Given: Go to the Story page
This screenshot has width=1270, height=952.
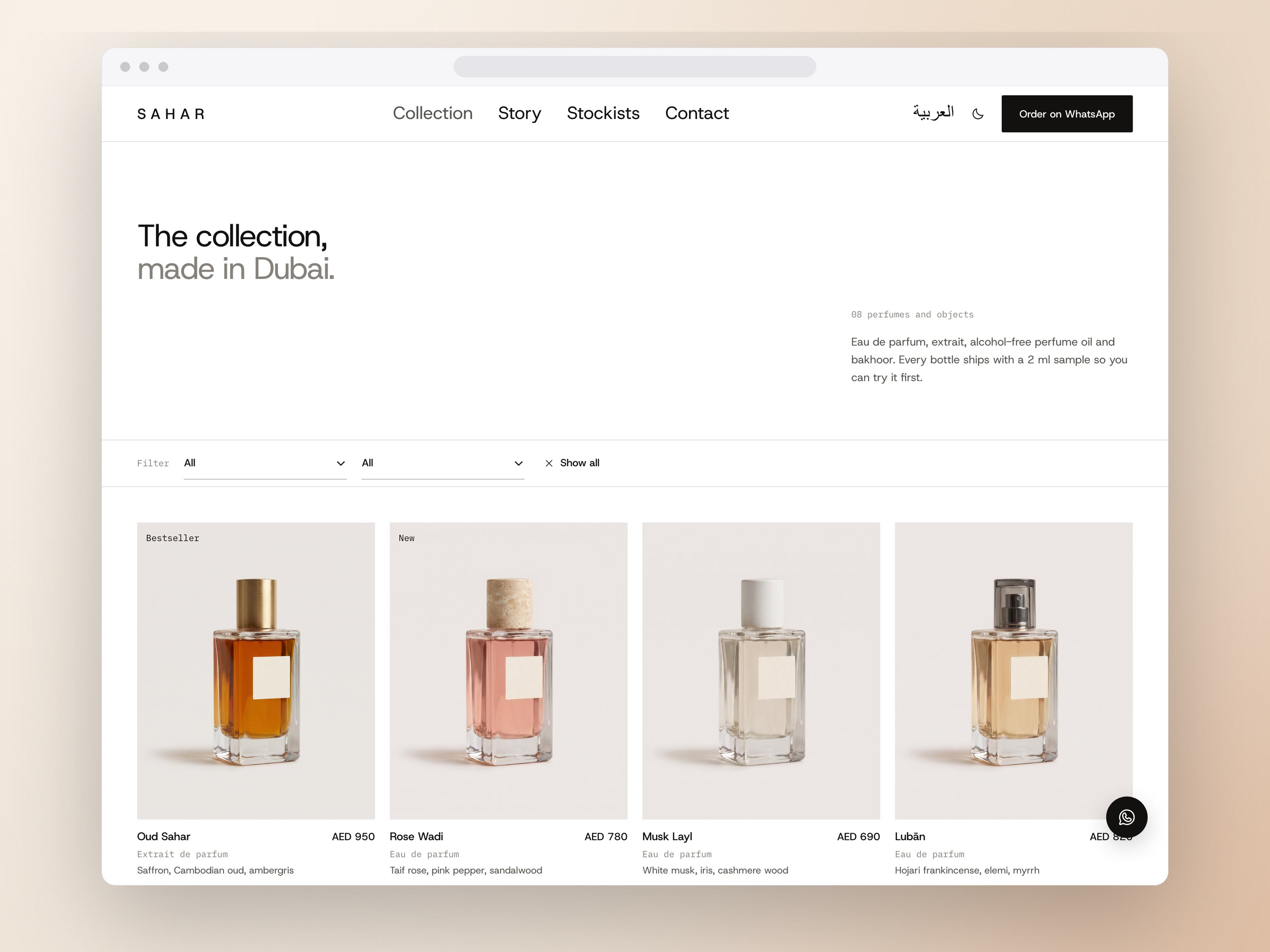Looking at the screenshot, I should click(x=520, y=113).
